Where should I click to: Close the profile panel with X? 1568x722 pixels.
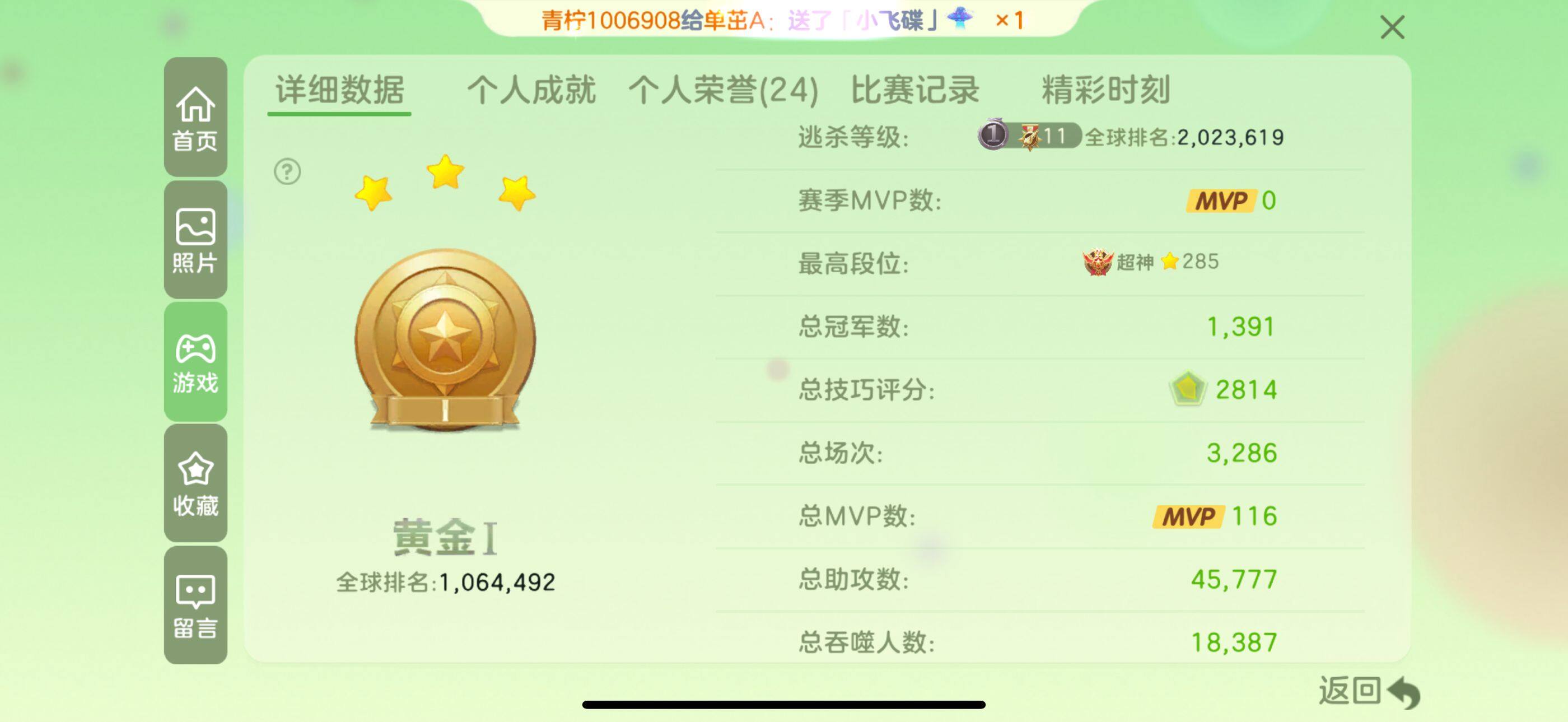[1392, 27]
